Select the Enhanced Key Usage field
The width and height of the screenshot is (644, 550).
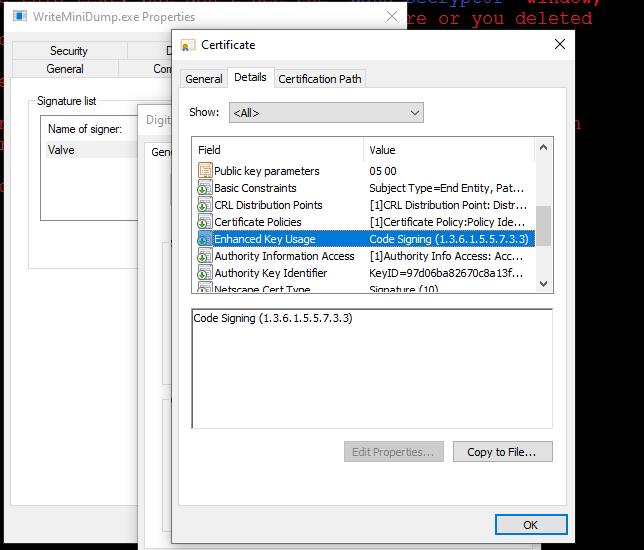[x=366, y=239]
